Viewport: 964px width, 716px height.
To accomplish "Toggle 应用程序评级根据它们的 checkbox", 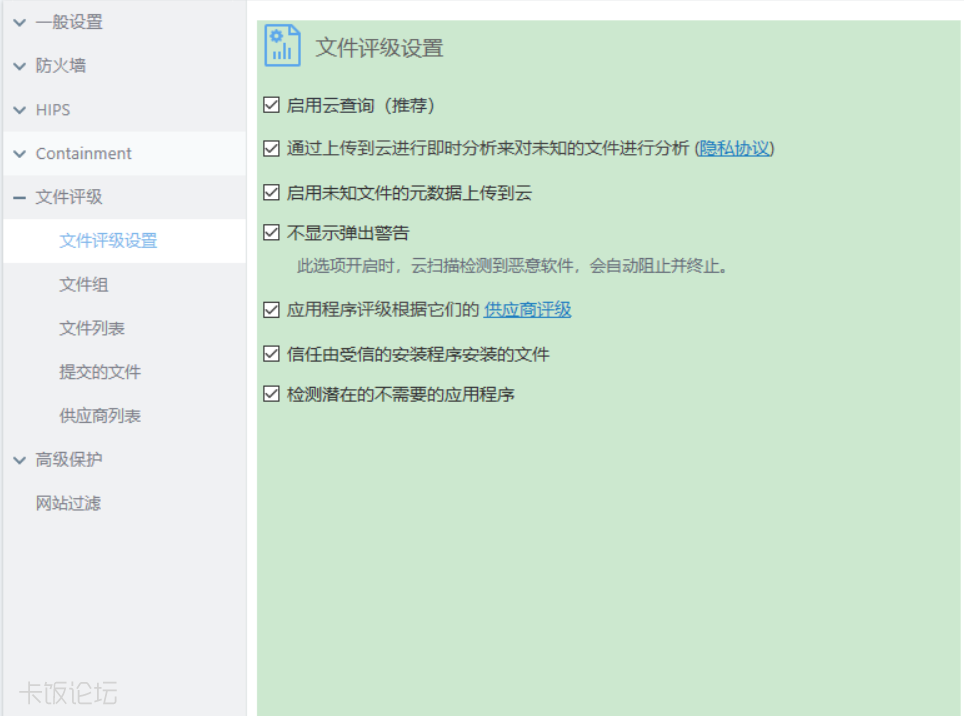I will click(271, 310).
